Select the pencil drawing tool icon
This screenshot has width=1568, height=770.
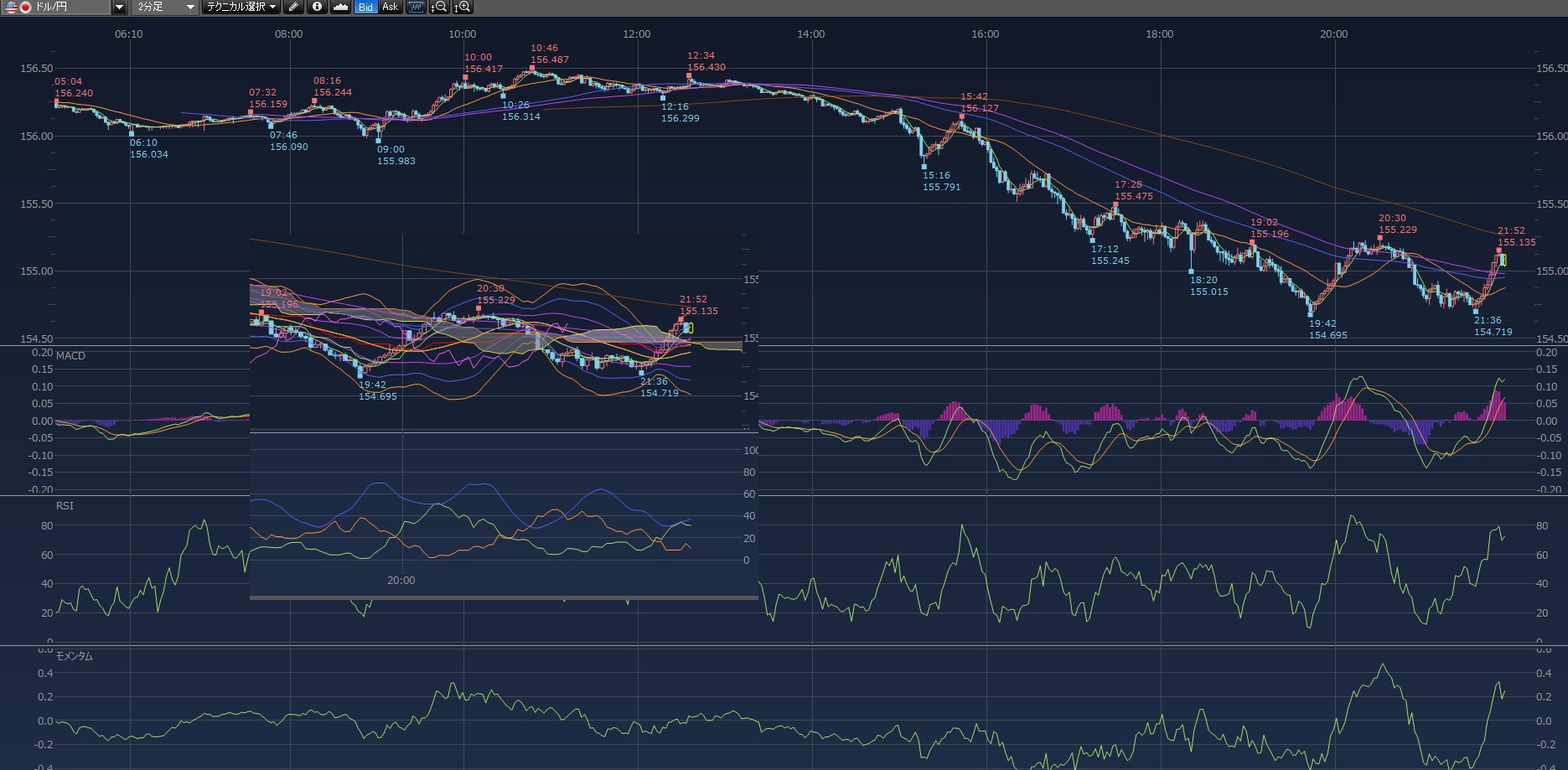click(x=293, y=8)
